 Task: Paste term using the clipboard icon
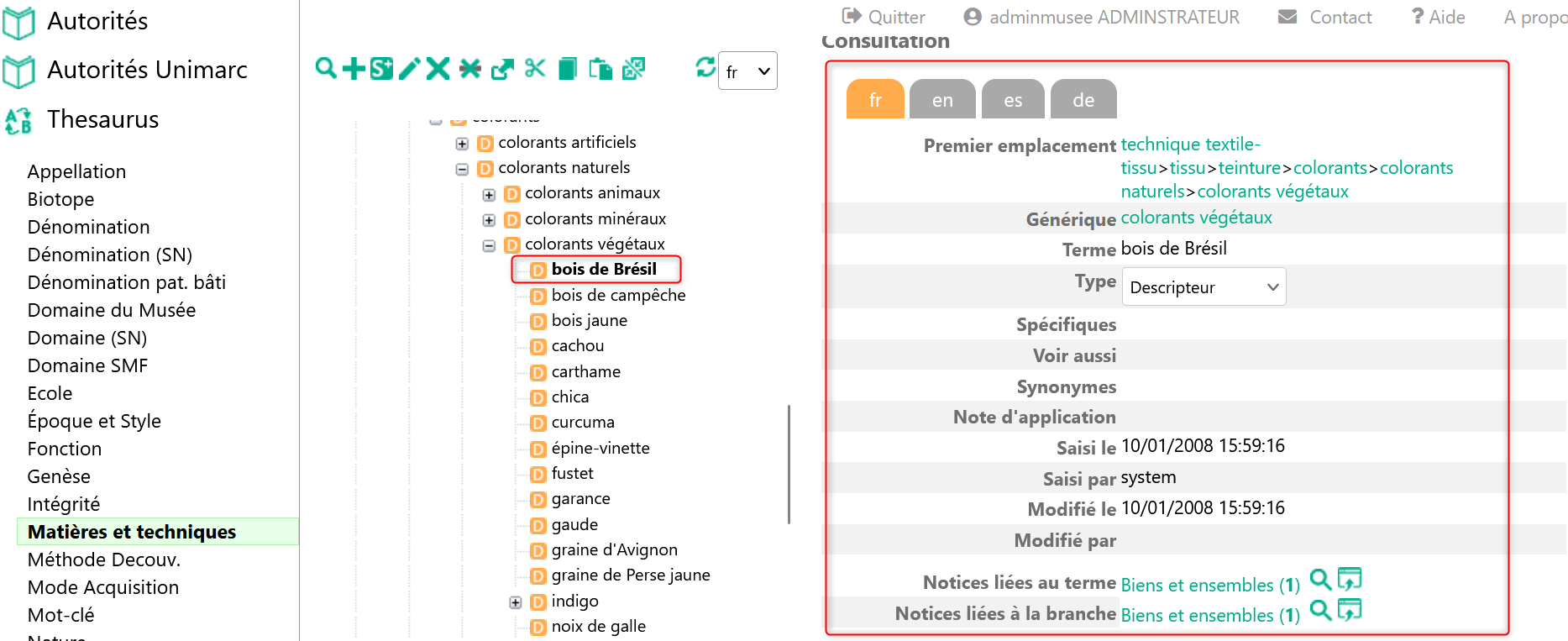tap(600, 68)
